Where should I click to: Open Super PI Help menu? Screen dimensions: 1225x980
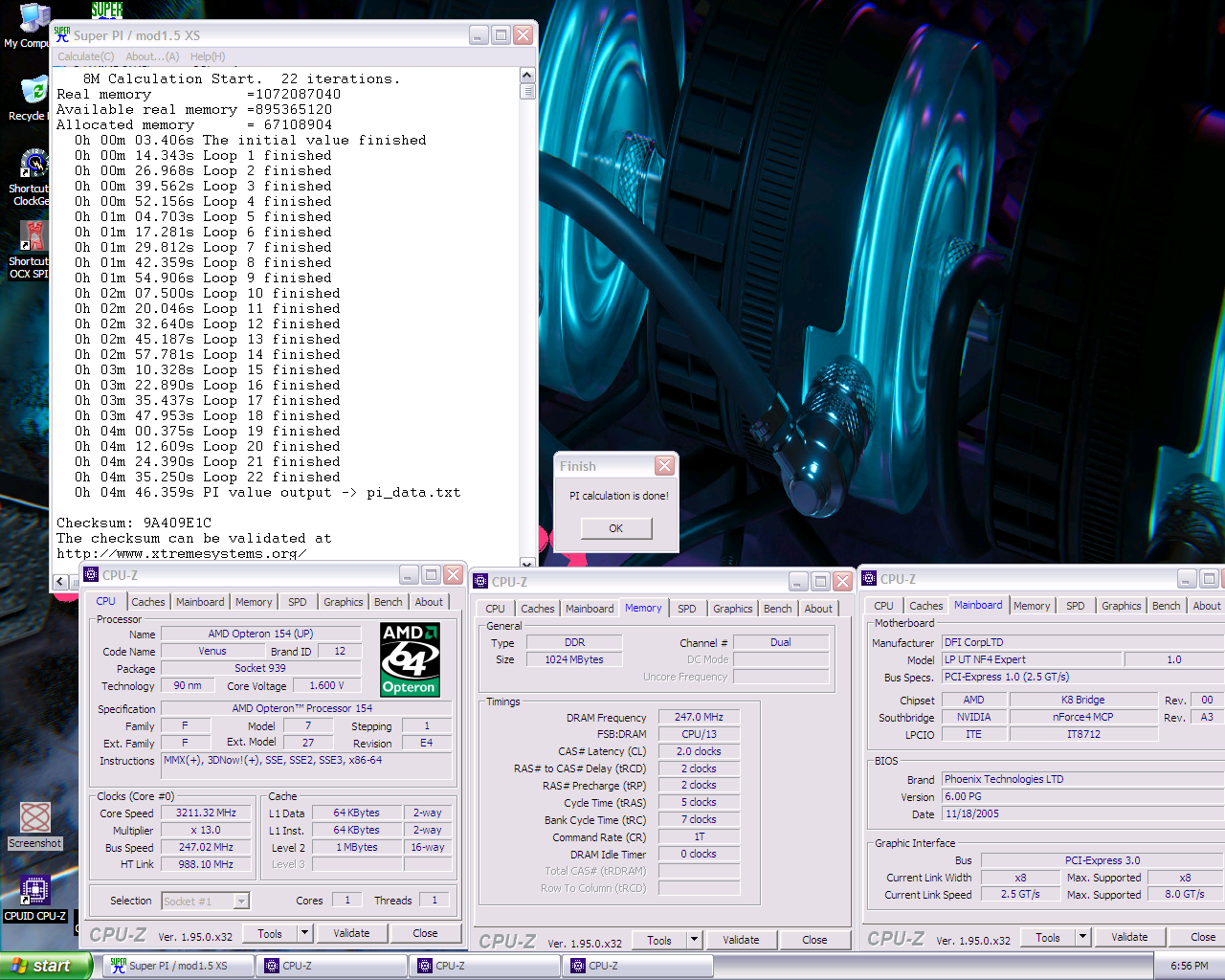pyautogui.click(x=208, y=56)
